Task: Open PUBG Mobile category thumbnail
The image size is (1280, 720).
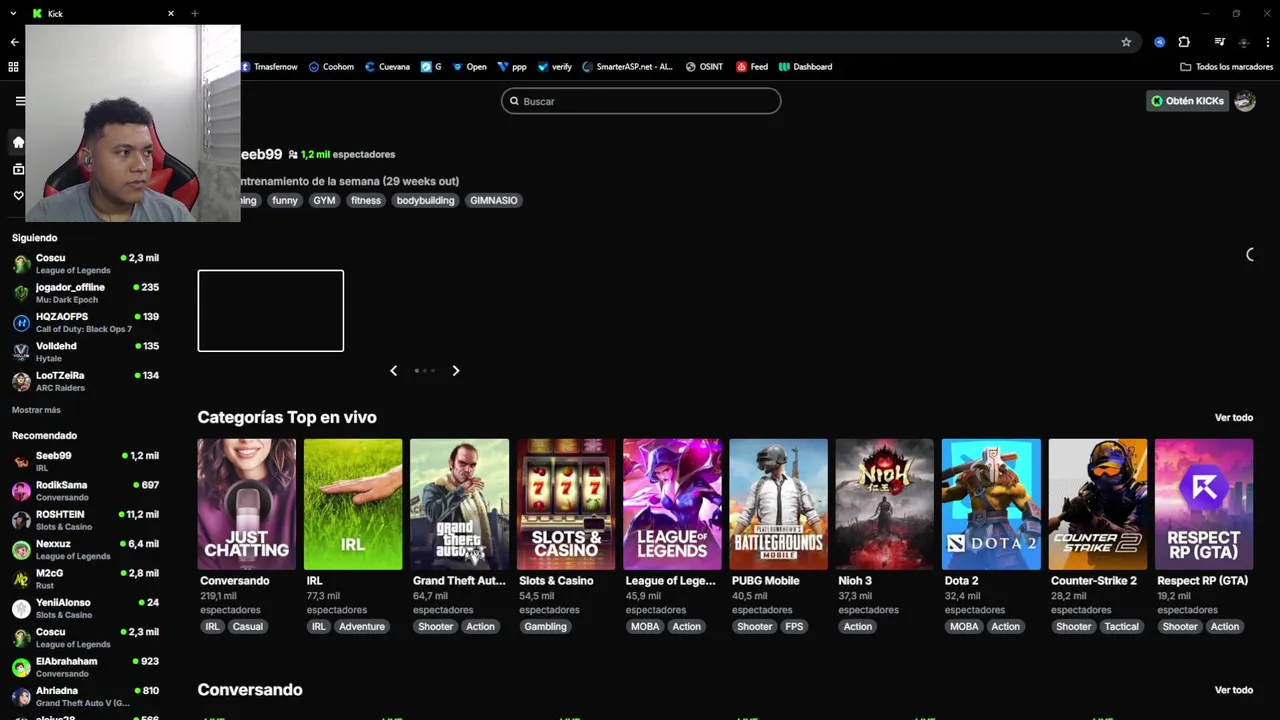Action: 778,504
